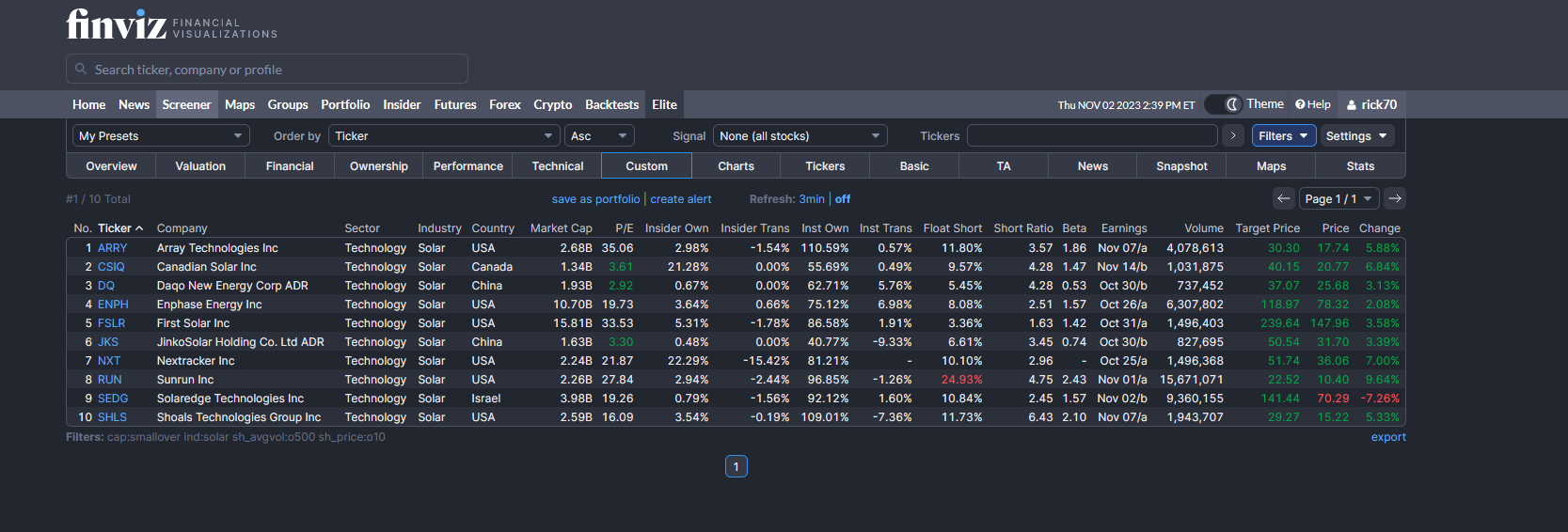Image resolution: width=1568 pixels, height=532 pixels.
Task: Open the Crypto menu item
Action: 553,104
